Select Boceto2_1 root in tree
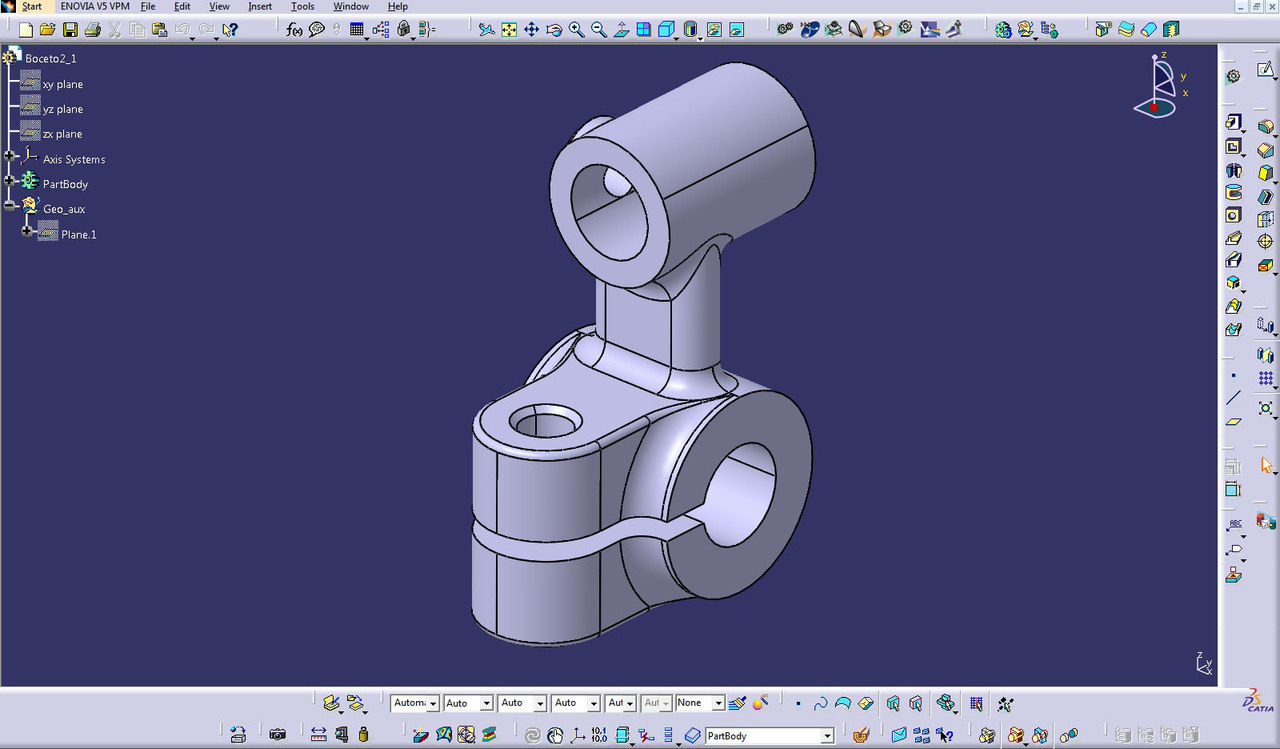Viewport: 1280px width, 749px height. [x=51, y=59]
